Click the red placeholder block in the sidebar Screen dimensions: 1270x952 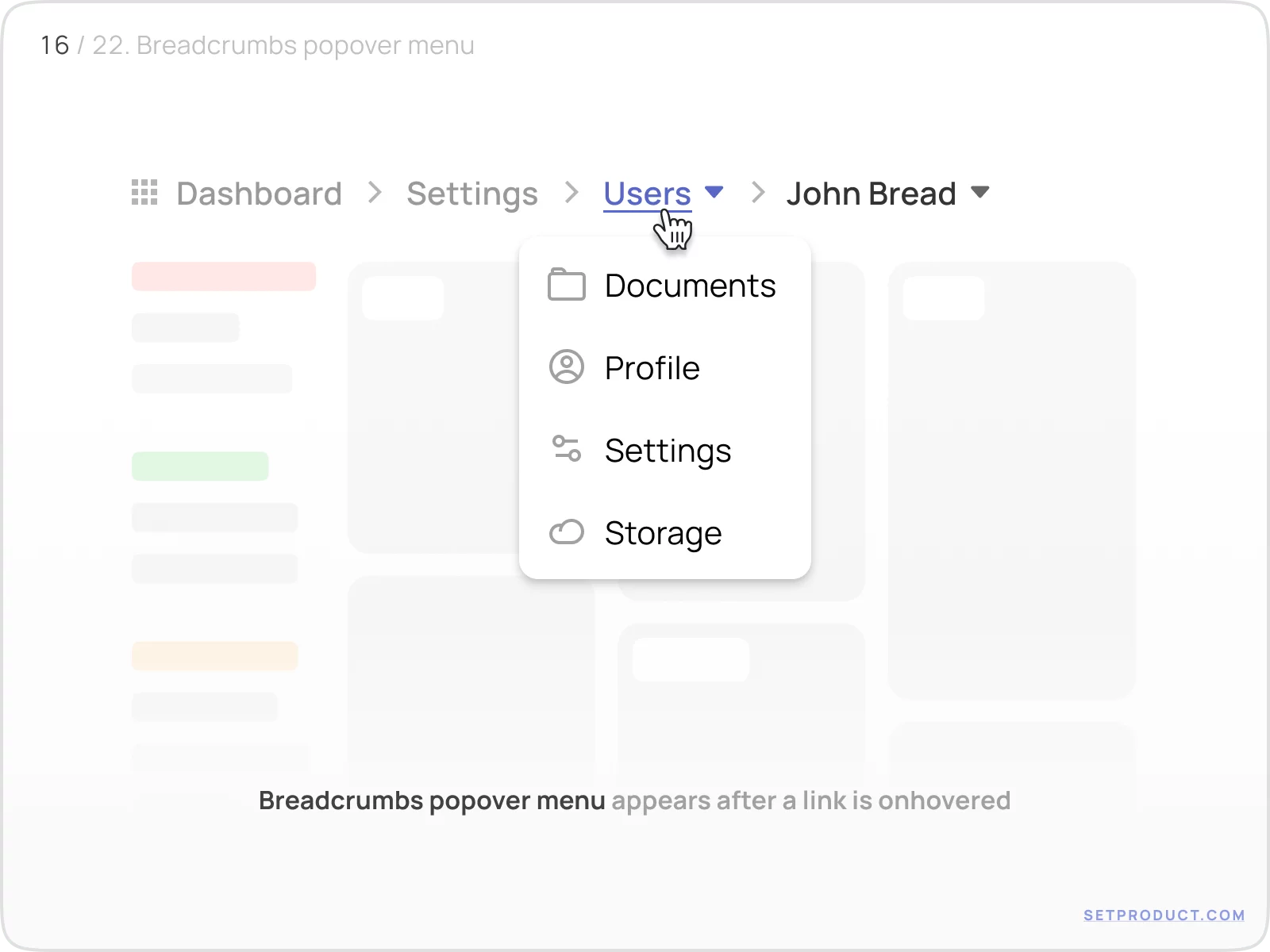[223, 276]
